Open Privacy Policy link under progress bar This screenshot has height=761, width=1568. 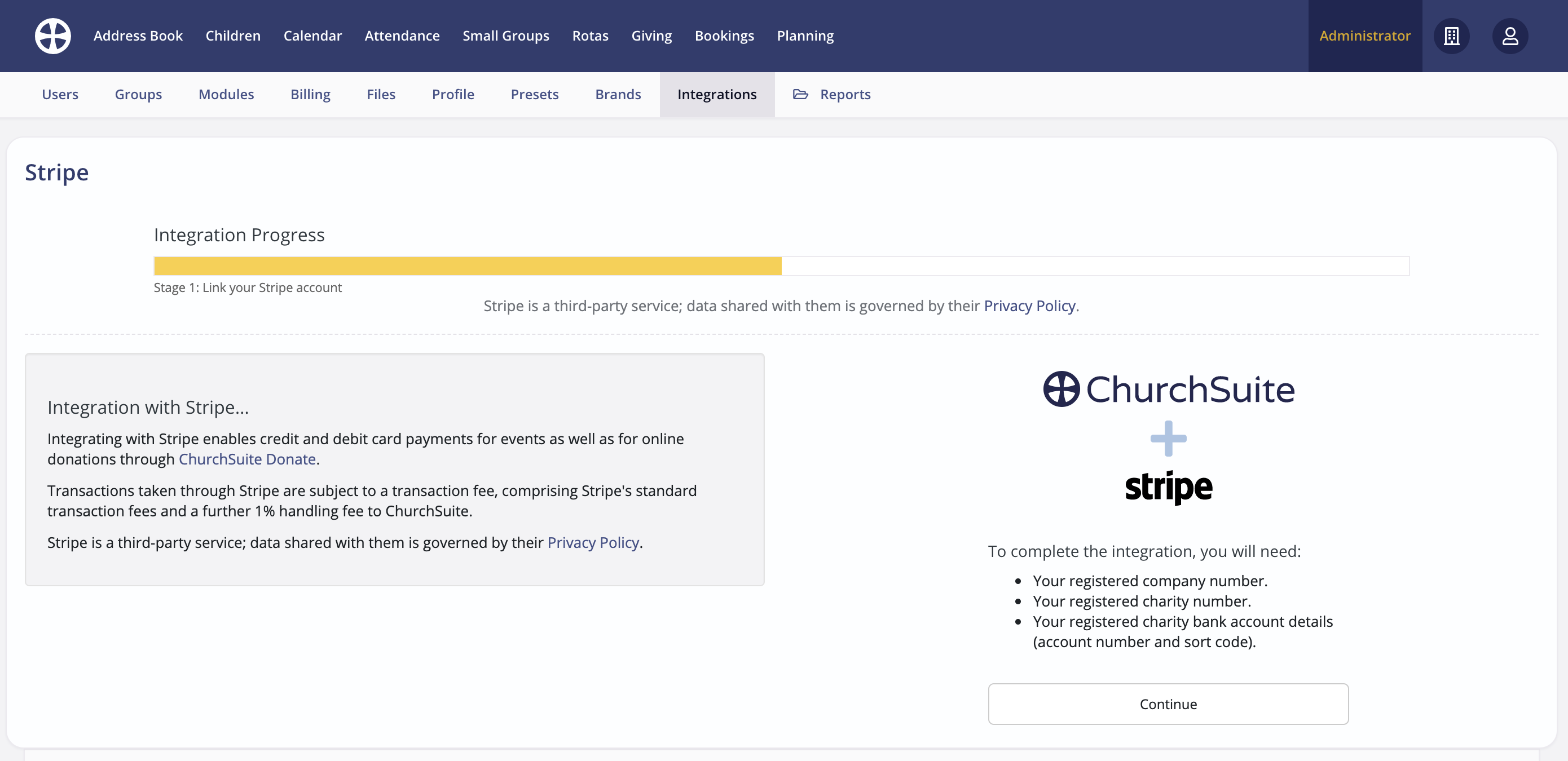(x=1029, y=306)
